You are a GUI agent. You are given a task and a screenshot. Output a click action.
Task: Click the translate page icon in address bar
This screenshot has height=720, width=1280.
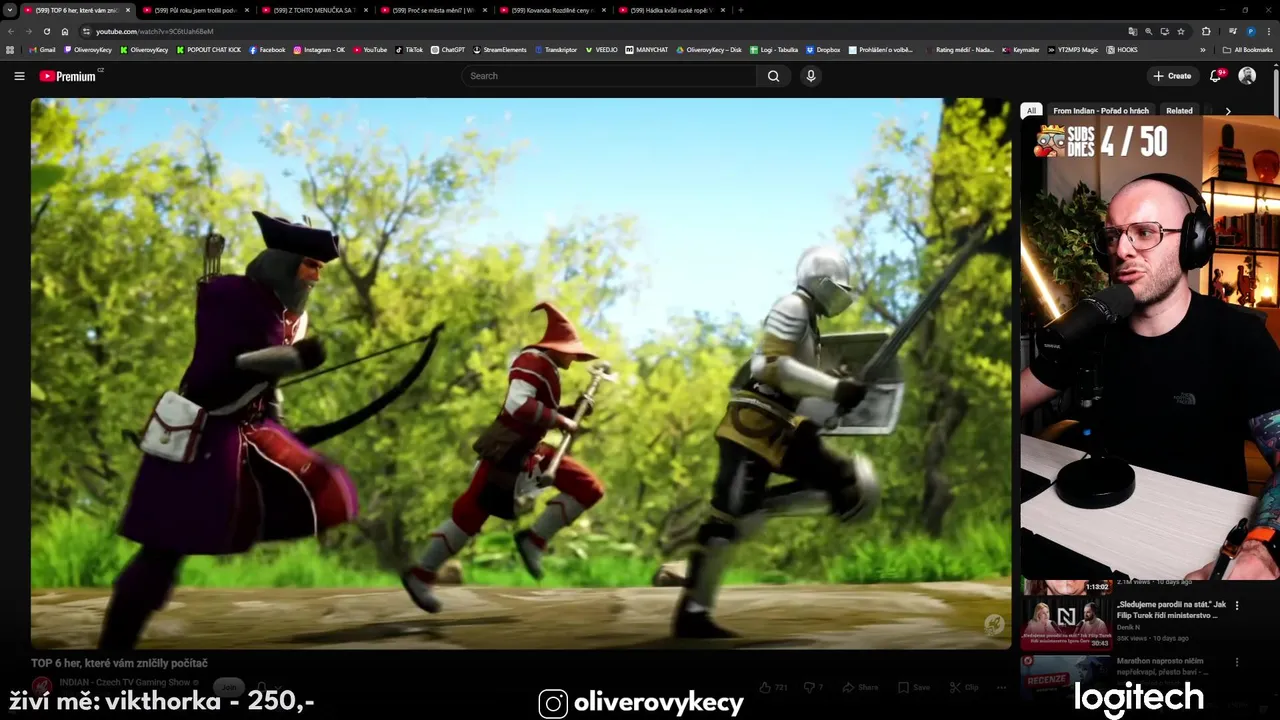pyautogui.click(x=1133, y=31)
